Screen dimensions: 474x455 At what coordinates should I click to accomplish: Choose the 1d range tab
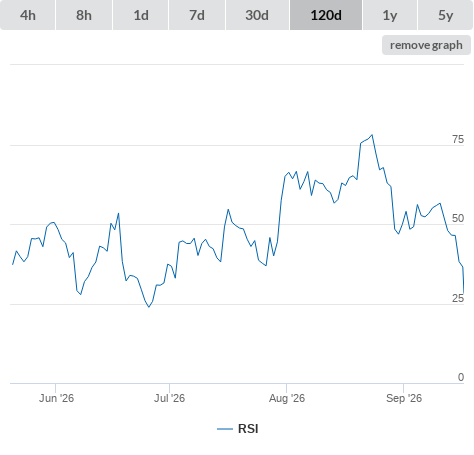click(x=141, y=15)
